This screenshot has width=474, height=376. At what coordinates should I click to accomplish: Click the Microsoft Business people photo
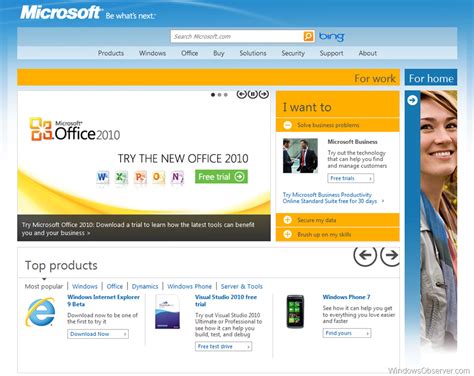tap(300, 156)
